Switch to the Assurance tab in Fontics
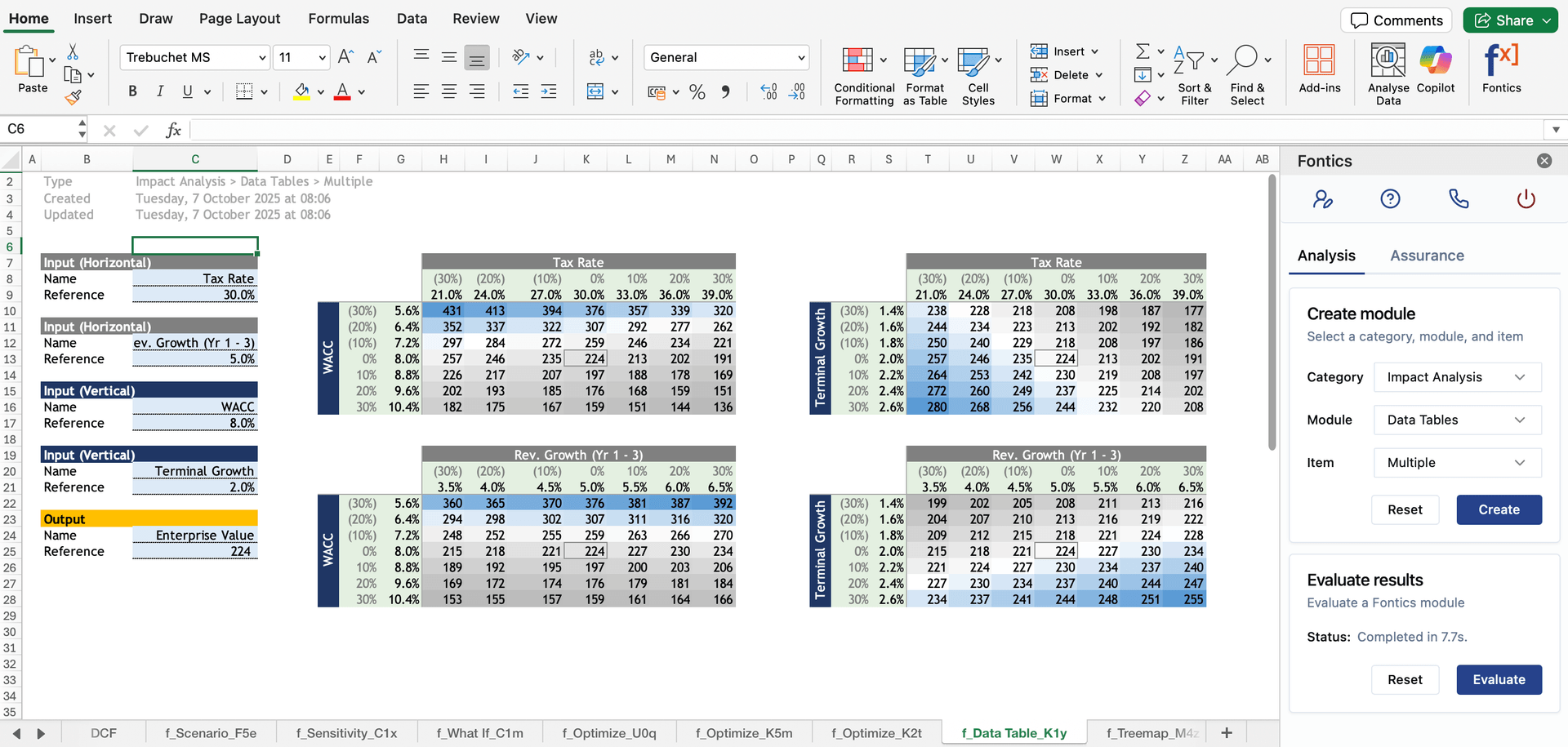 click(x=1427, y=256)
